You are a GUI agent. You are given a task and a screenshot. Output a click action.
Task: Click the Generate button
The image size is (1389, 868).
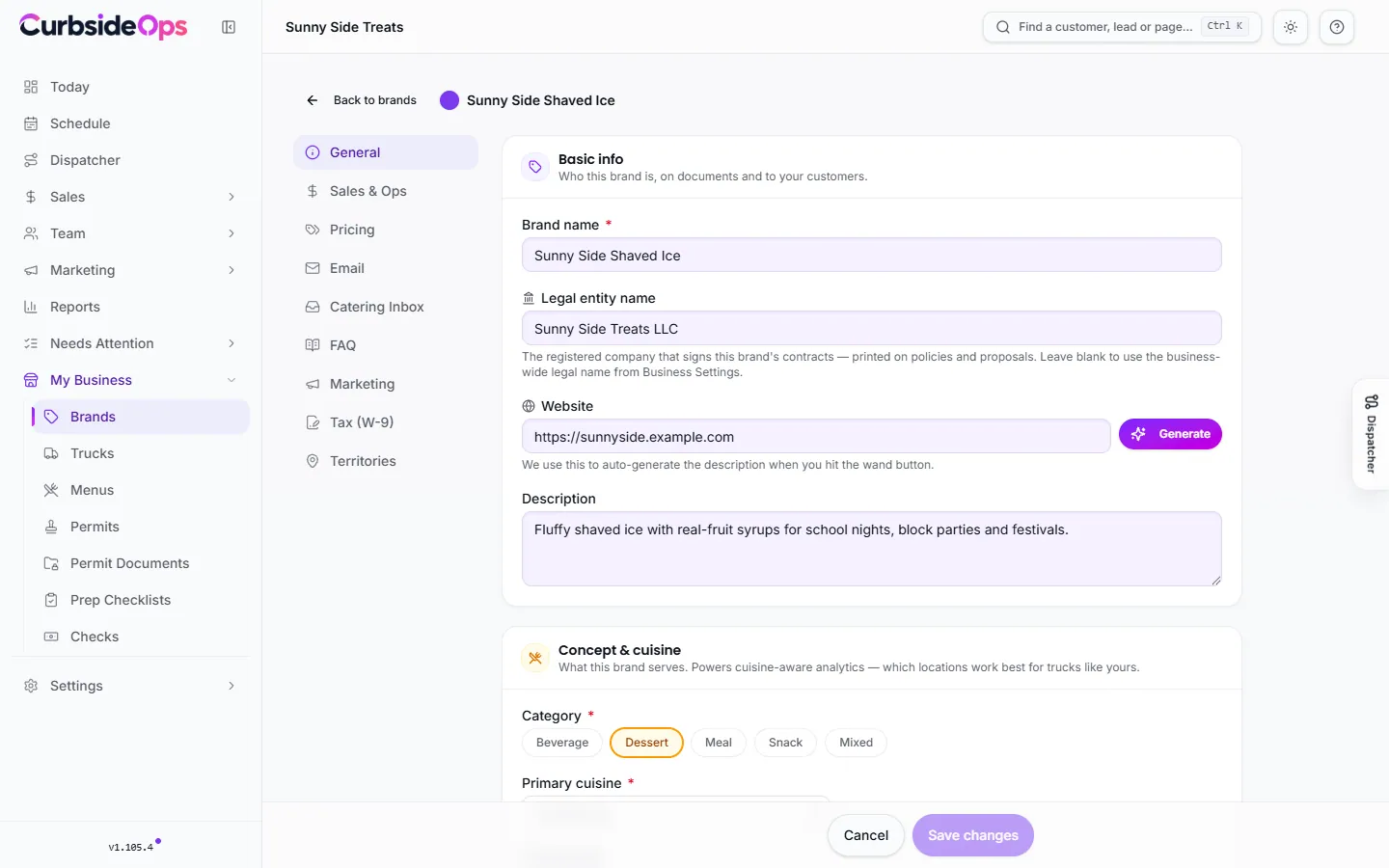point(1170,434)
